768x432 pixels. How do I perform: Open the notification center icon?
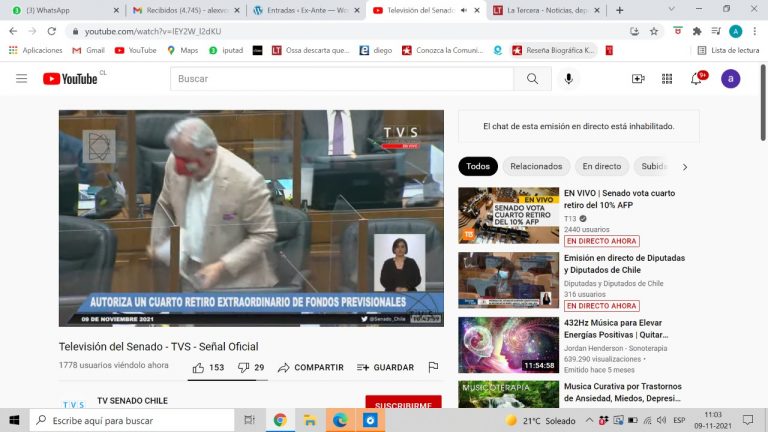[748, 420]
